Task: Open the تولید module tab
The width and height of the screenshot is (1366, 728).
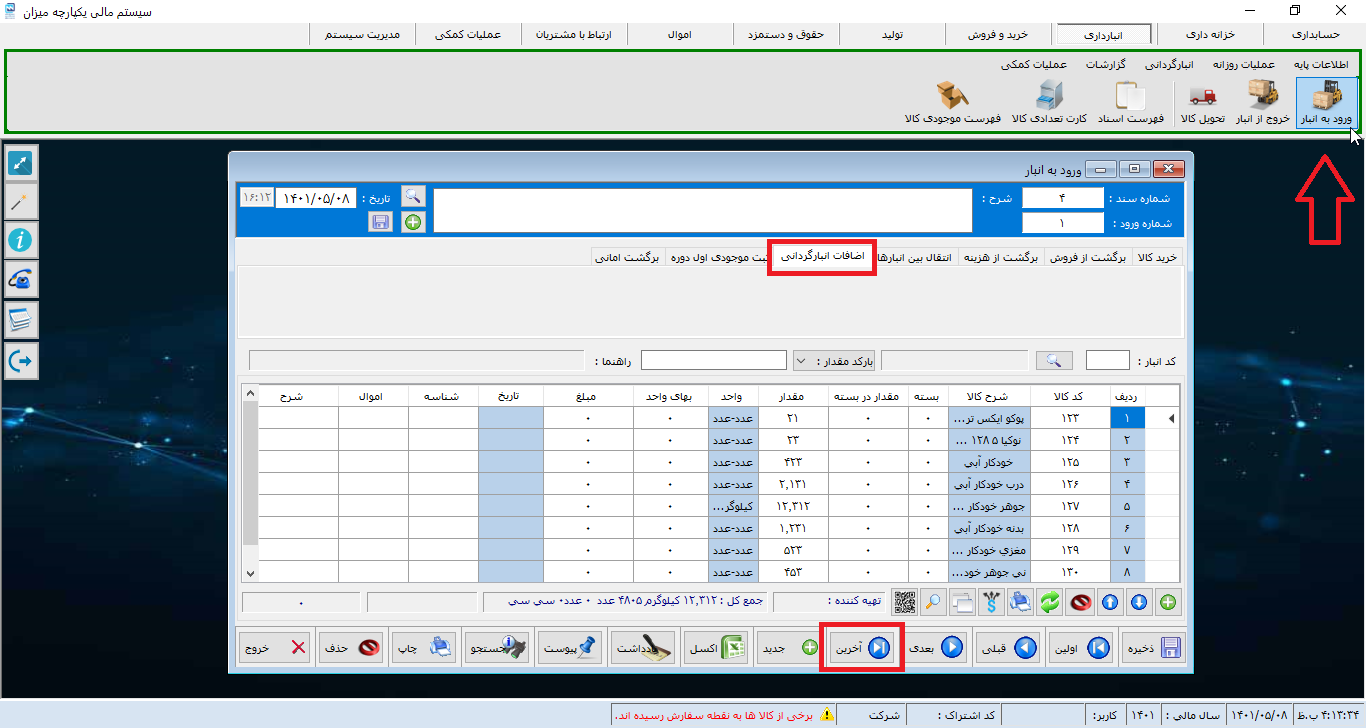Action: pyautogui.click(x=893, y=34)
